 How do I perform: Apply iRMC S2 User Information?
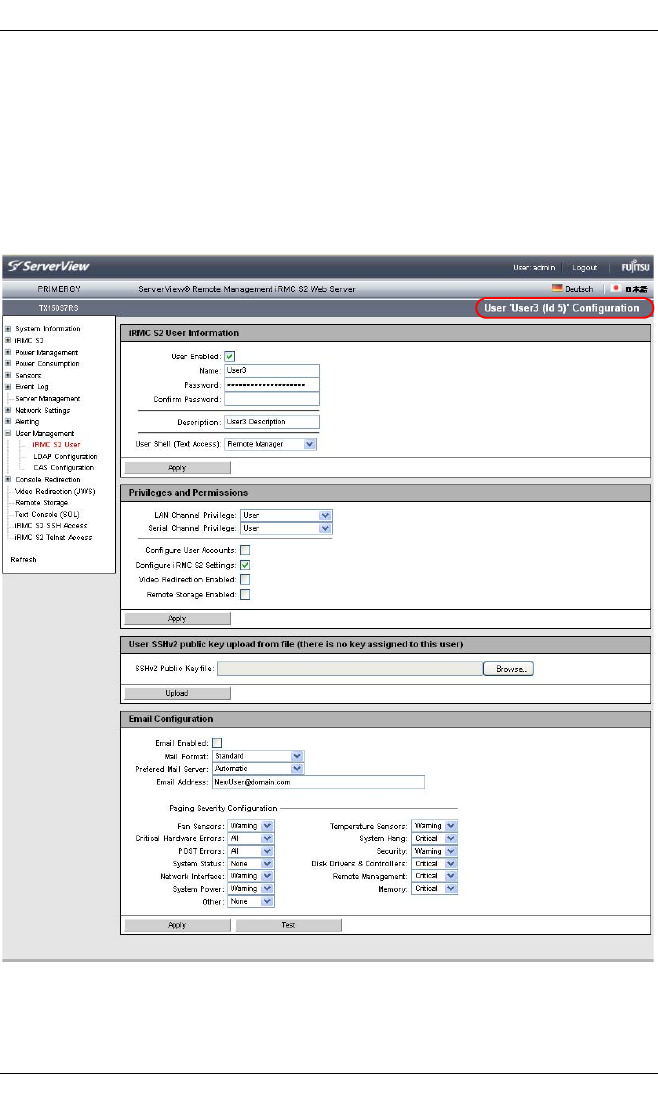[178, 468]
